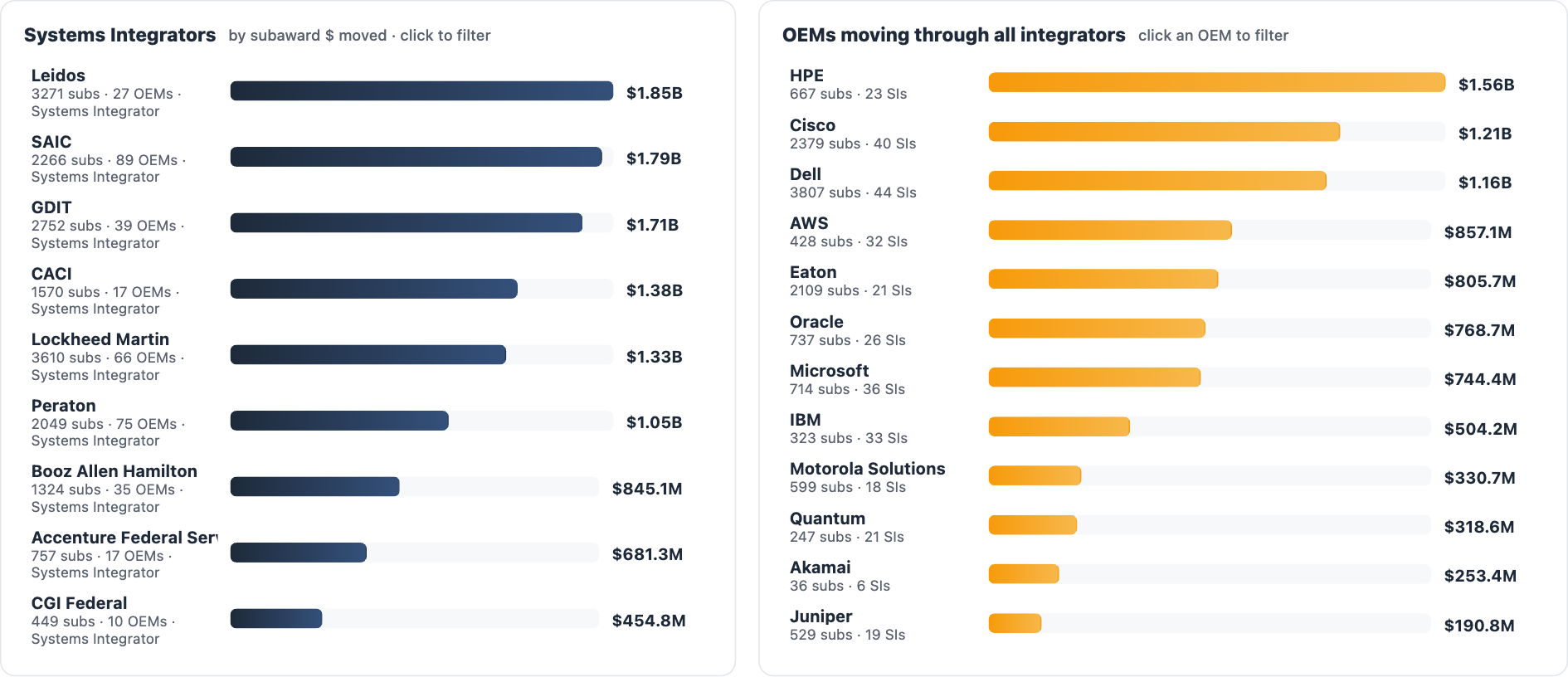Click the CGI Federal bar

pyautogui.click(x=276, y=619)
